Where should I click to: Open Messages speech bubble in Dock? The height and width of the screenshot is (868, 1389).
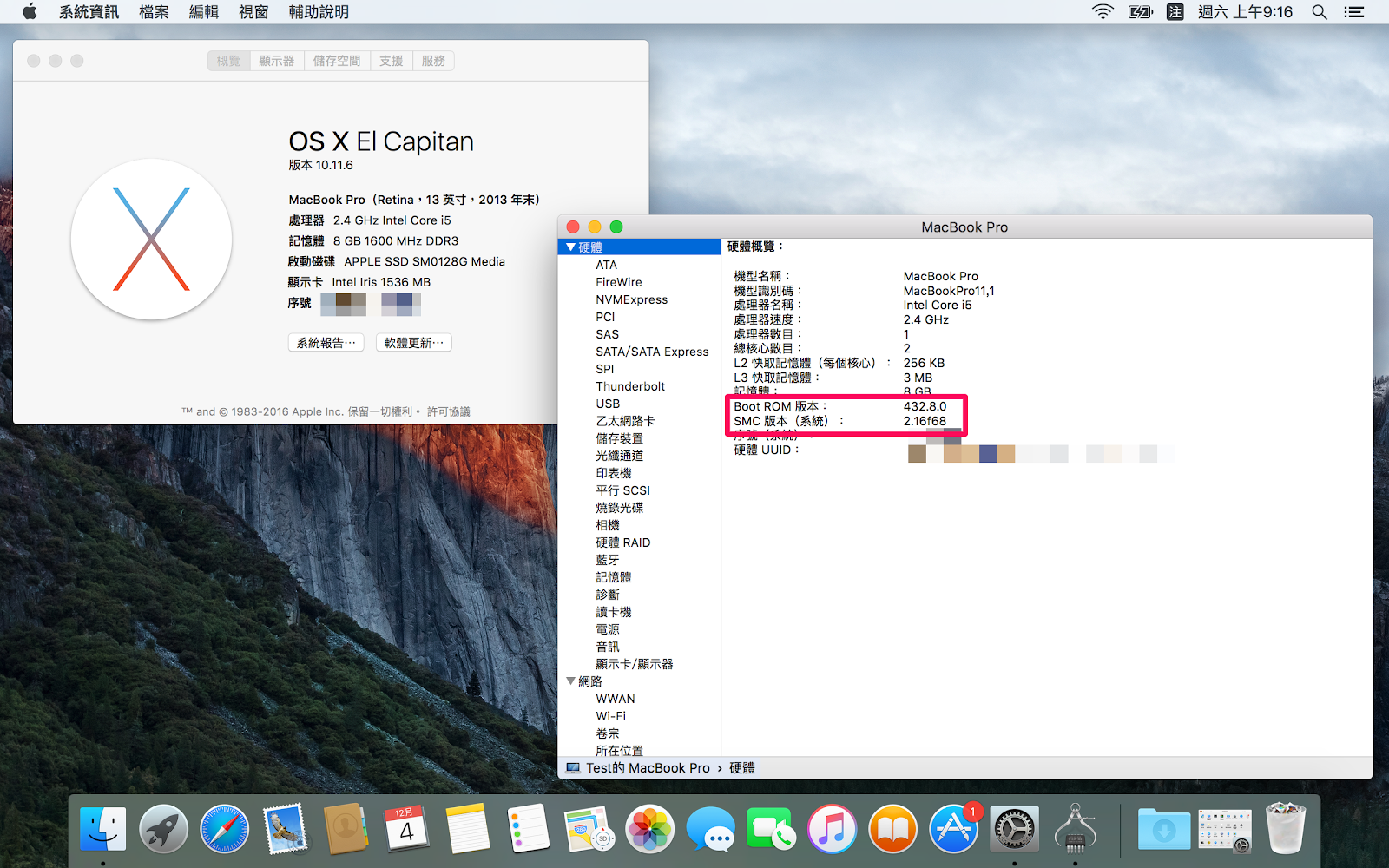coord(710,829)
